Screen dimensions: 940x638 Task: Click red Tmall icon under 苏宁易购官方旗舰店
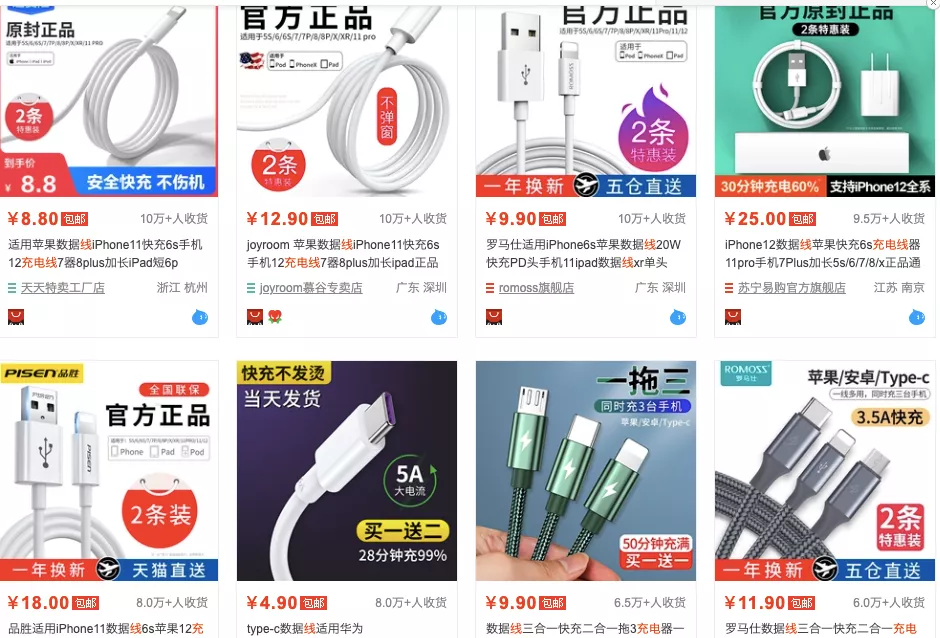[733, 317]
